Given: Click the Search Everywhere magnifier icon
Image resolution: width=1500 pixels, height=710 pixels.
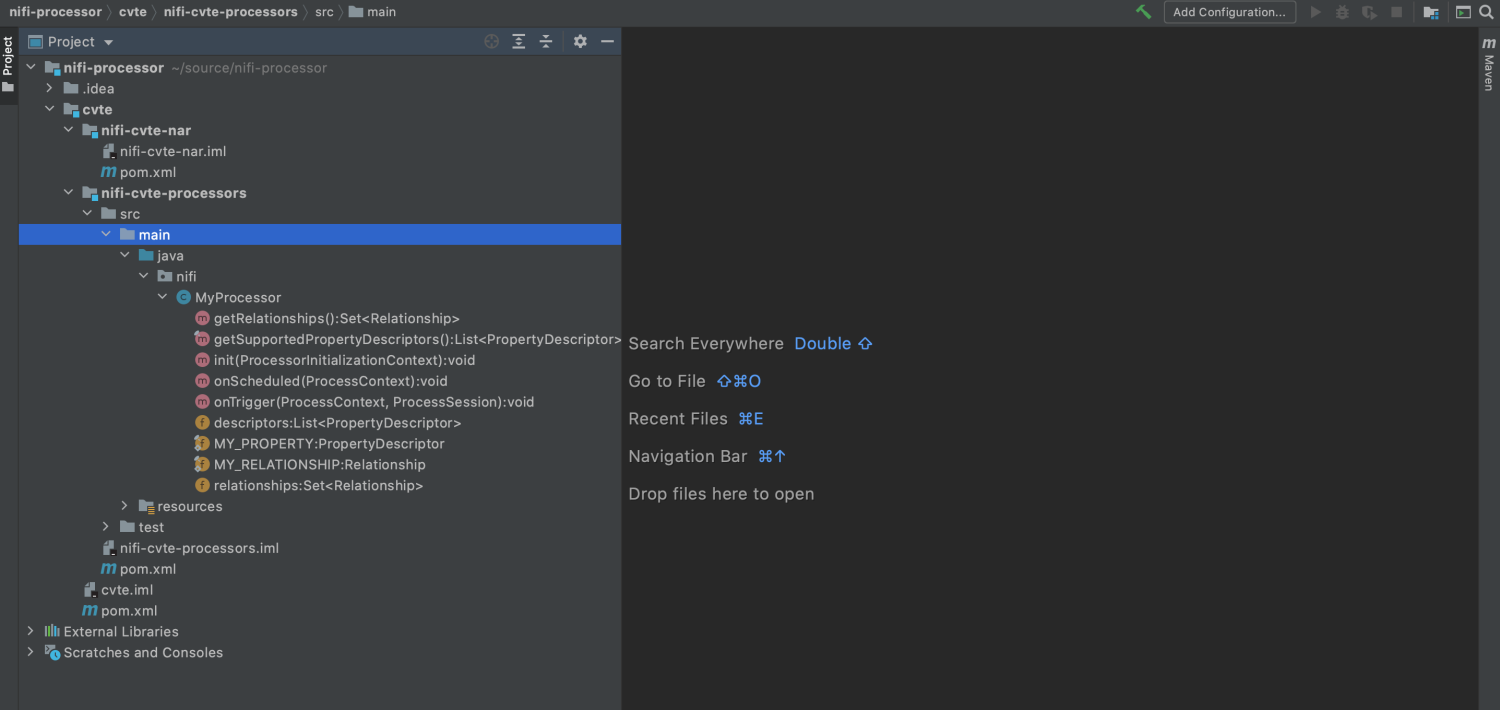Looking at the screenshot, I should 1487,12.
